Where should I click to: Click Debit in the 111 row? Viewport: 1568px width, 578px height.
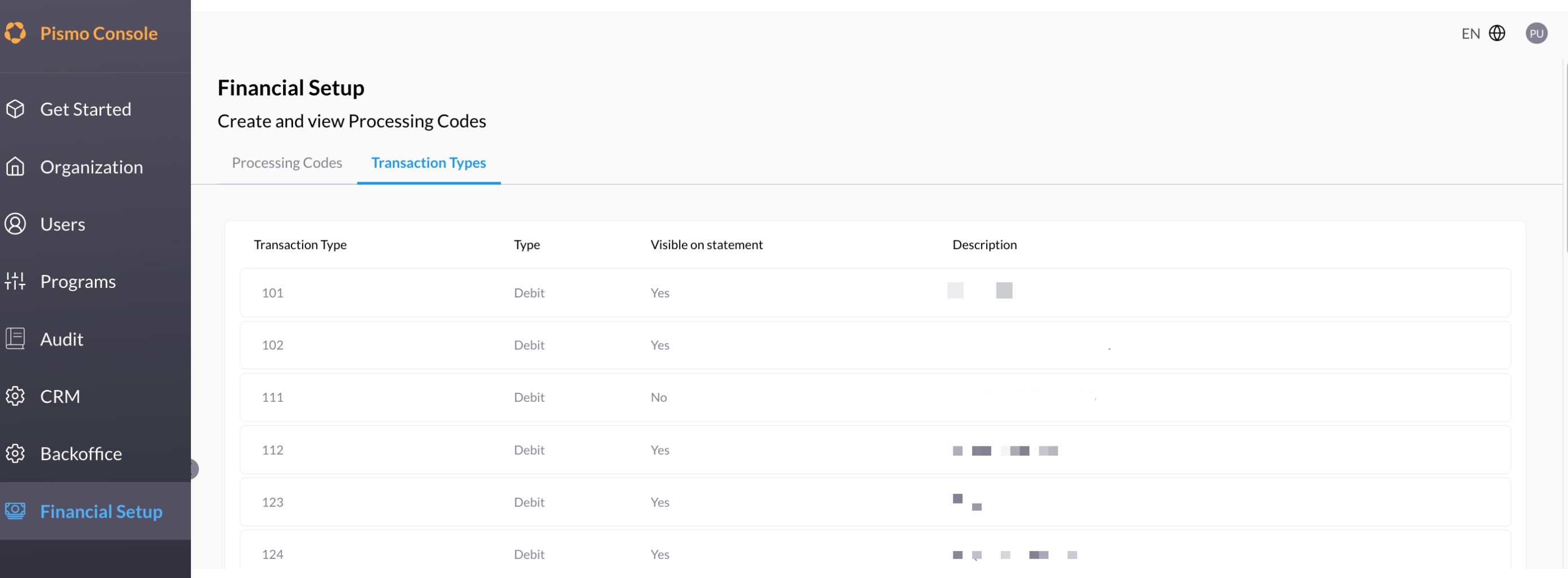click(529, 397)
